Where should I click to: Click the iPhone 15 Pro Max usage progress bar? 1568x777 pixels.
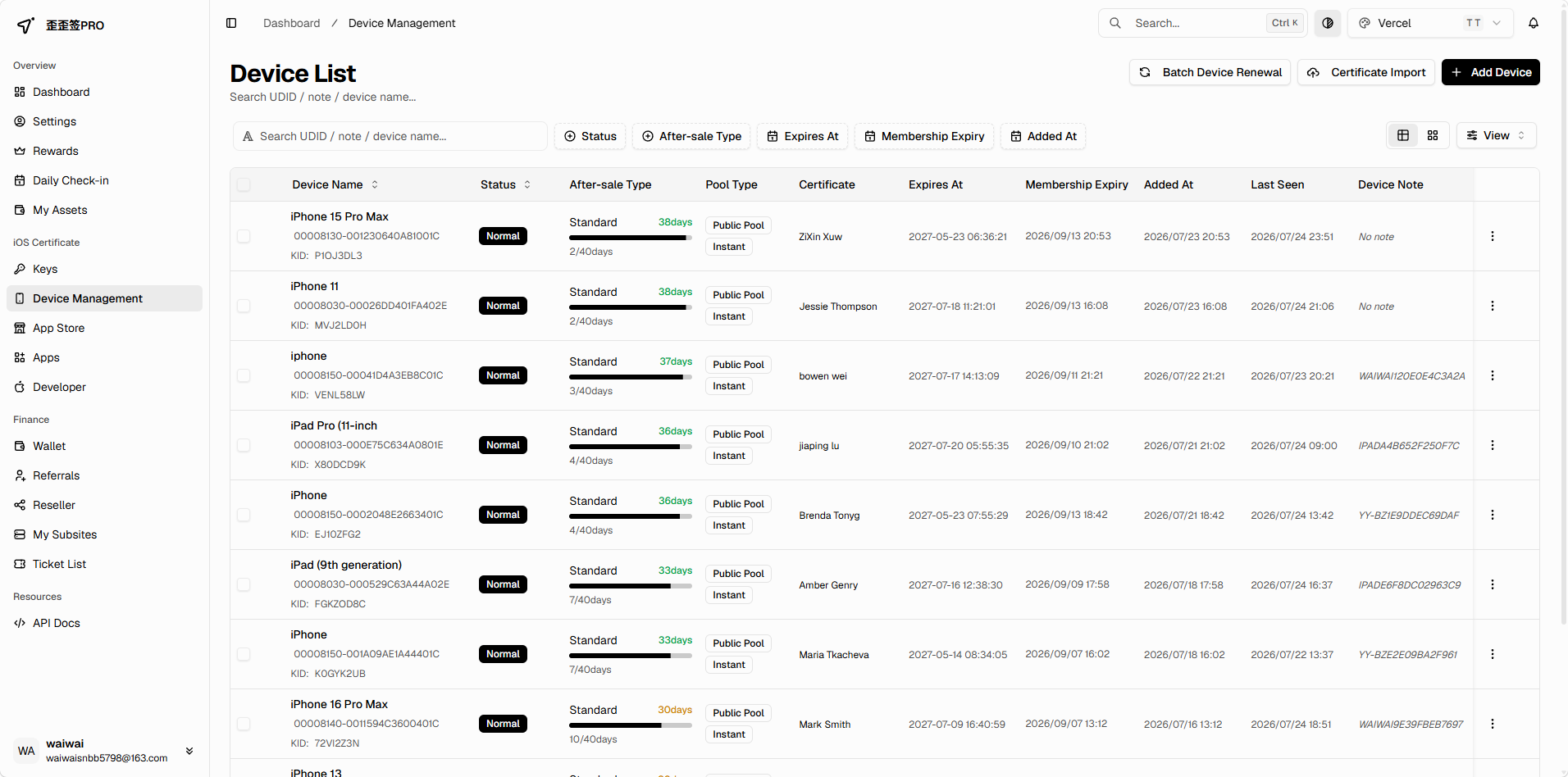[x=631, y=238]
